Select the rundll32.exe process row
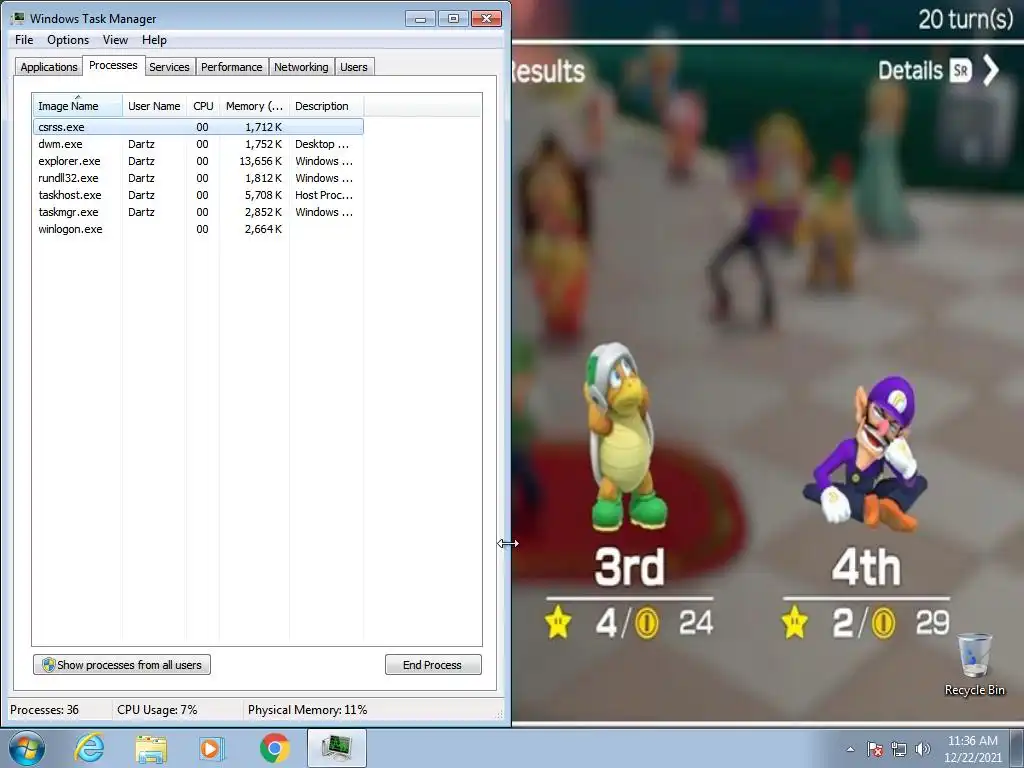Screen dimensions: 1024x768 click(x=199, y=178)
